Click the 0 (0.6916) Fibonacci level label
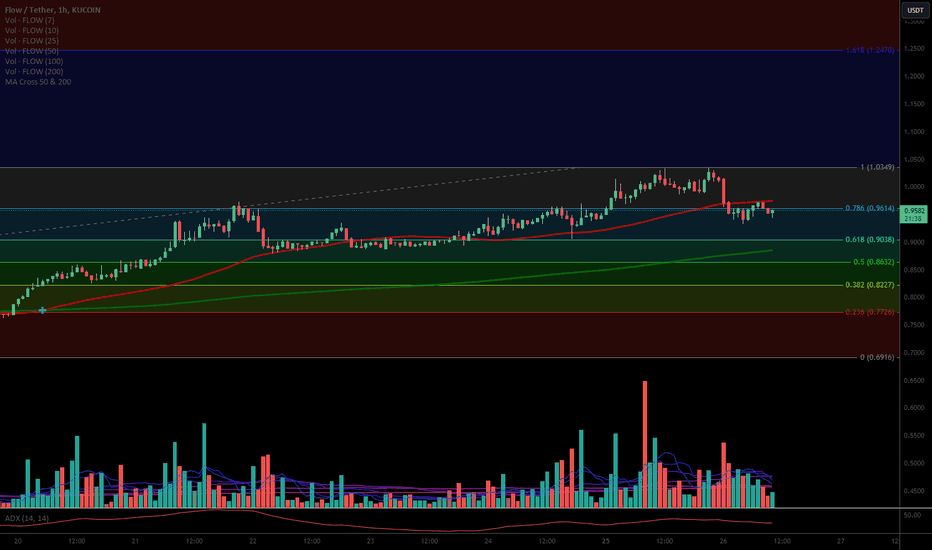The height and width of the screenshot is (550, 932). [x=877, y=357]
